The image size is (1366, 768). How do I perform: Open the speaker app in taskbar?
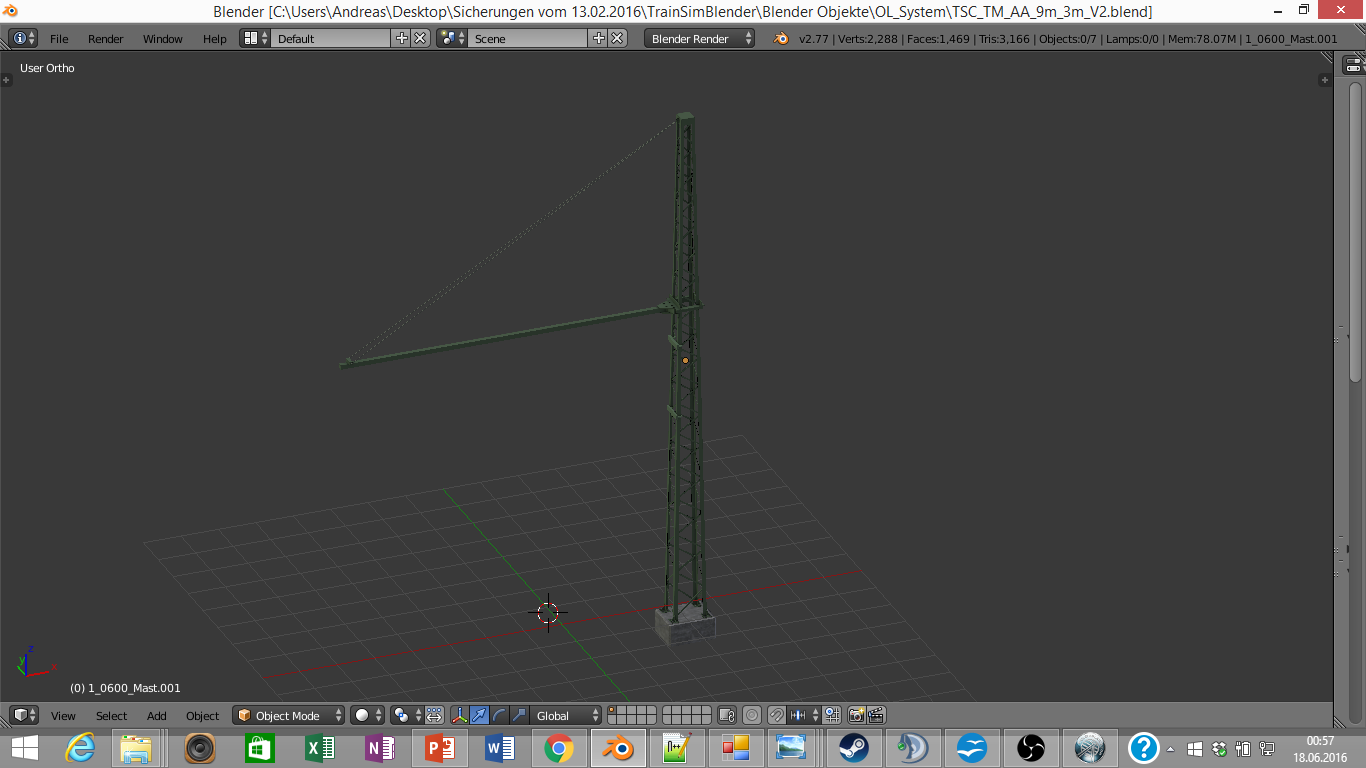coord(200,748)
